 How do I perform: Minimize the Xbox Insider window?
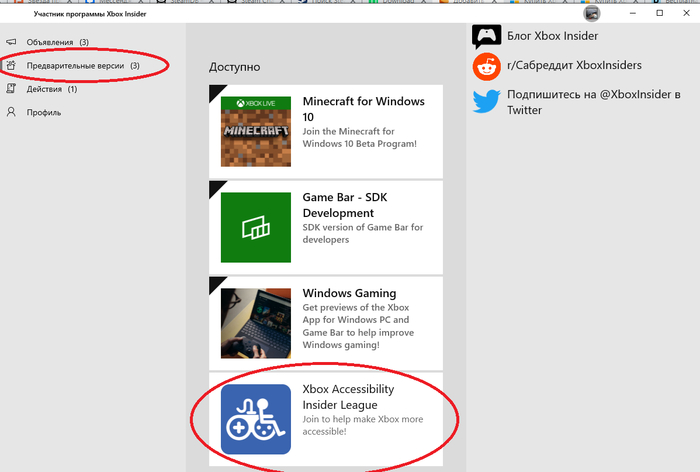click(x=633, y=13)
